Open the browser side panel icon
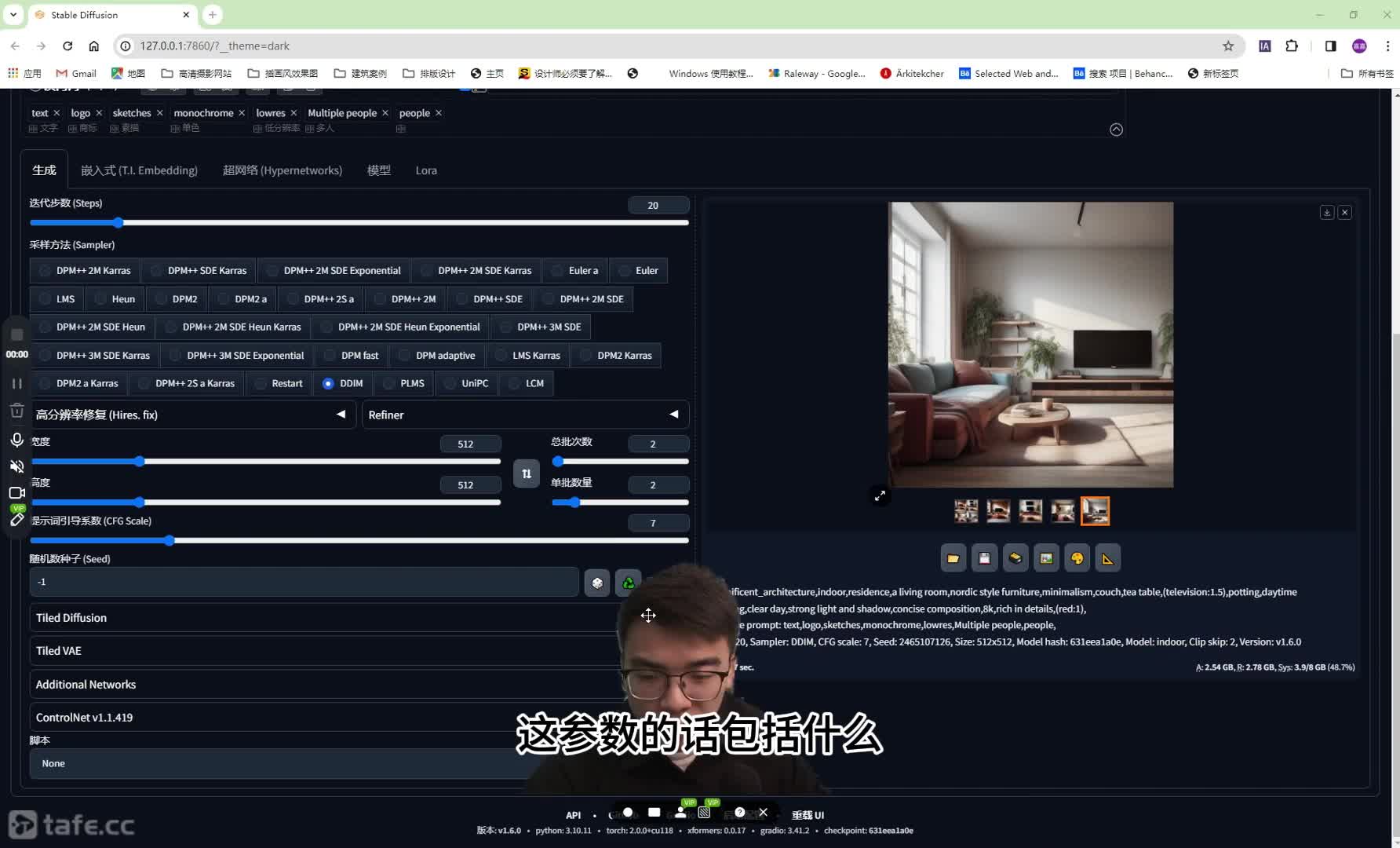Viewport: 1400px width, 848px height. coord(1330,46)
